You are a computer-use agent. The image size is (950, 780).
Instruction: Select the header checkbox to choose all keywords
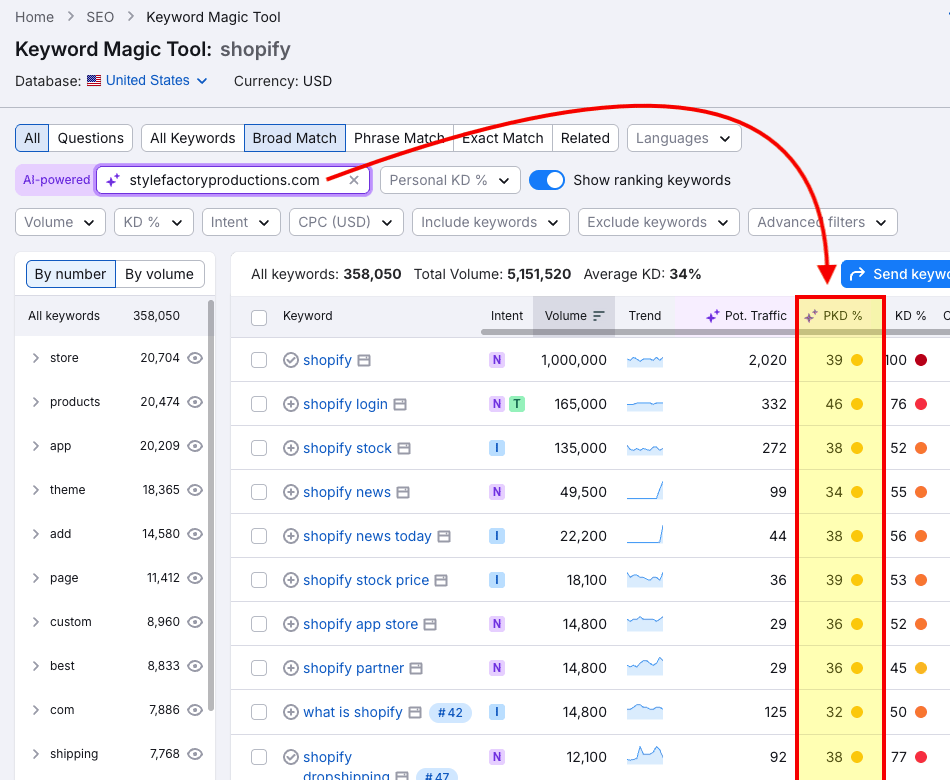(259, 316)
